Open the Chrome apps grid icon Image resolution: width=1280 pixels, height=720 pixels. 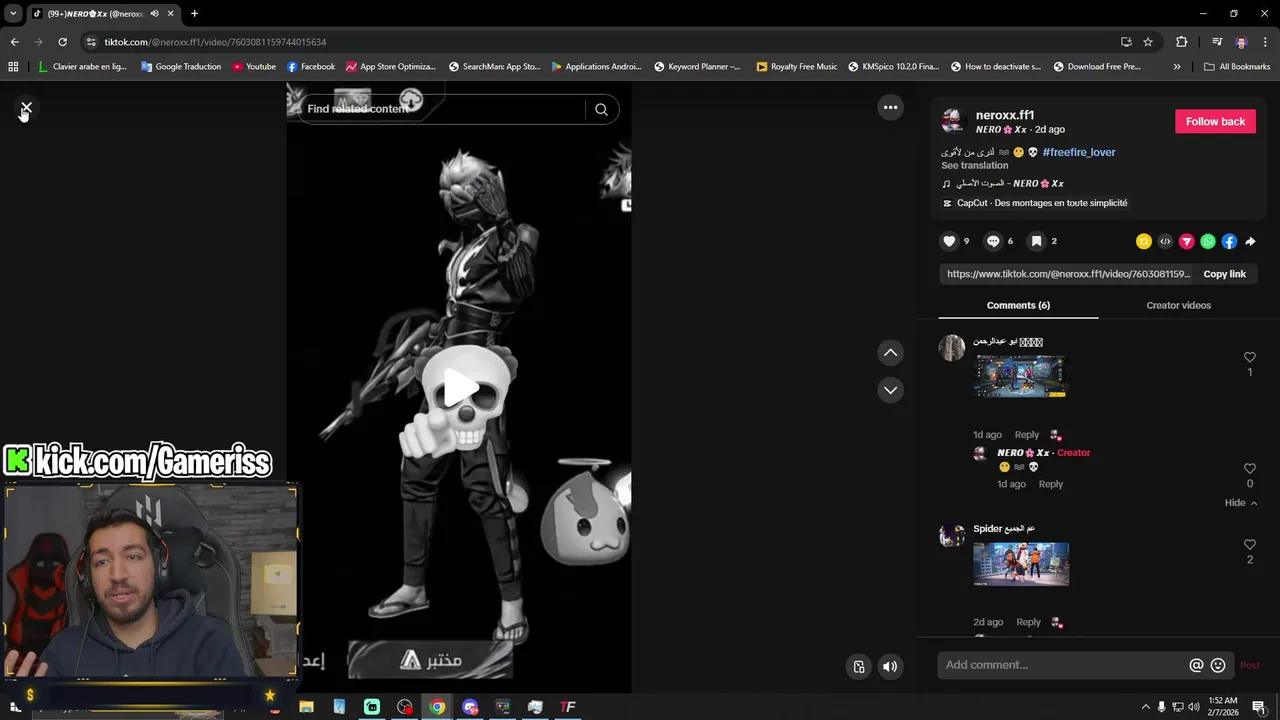[x=13, y=67]
